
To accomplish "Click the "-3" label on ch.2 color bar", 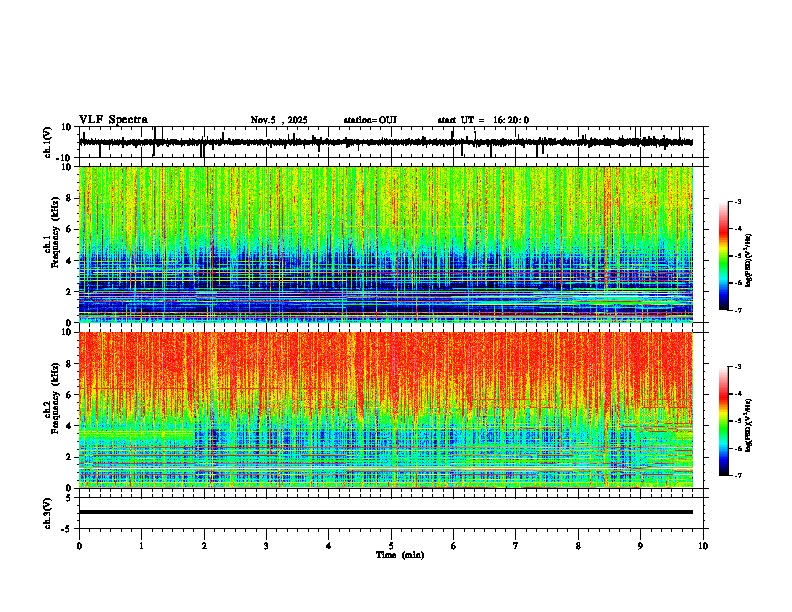I will pyautogui.click(x=738, y=367).
